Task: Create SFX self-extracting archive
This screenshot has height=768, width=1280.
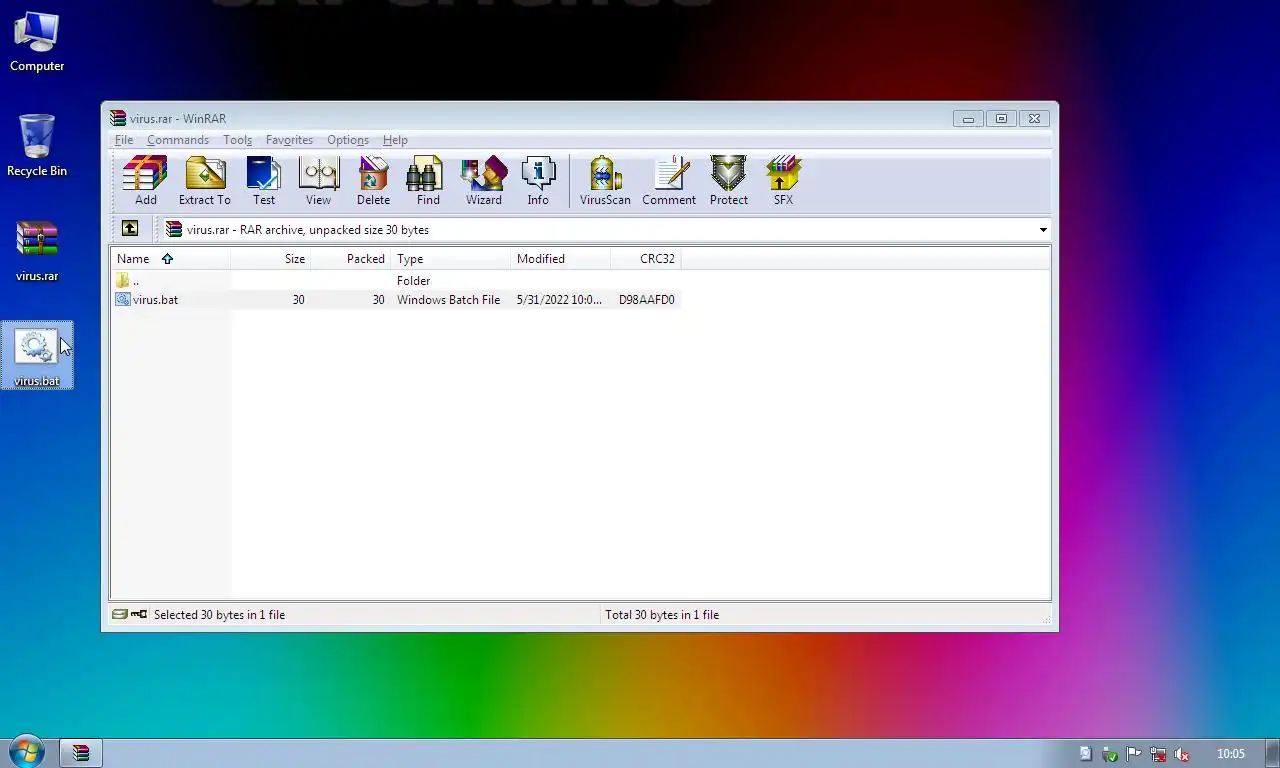Action: [783, 181]
